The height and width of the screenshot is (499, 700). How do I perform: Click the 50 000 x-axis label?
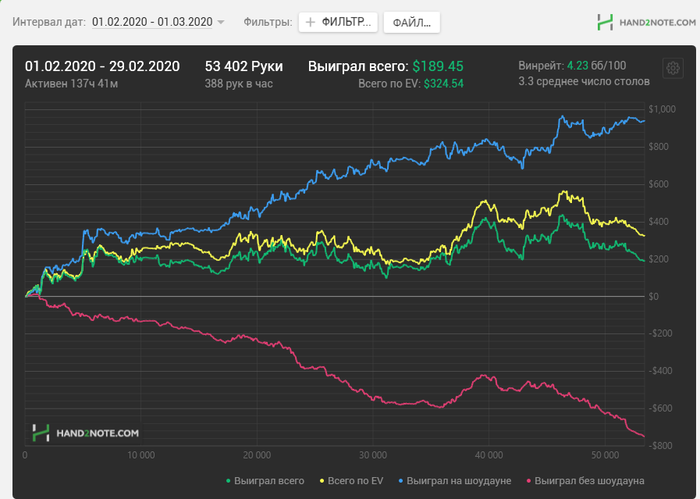coord(605,455)
